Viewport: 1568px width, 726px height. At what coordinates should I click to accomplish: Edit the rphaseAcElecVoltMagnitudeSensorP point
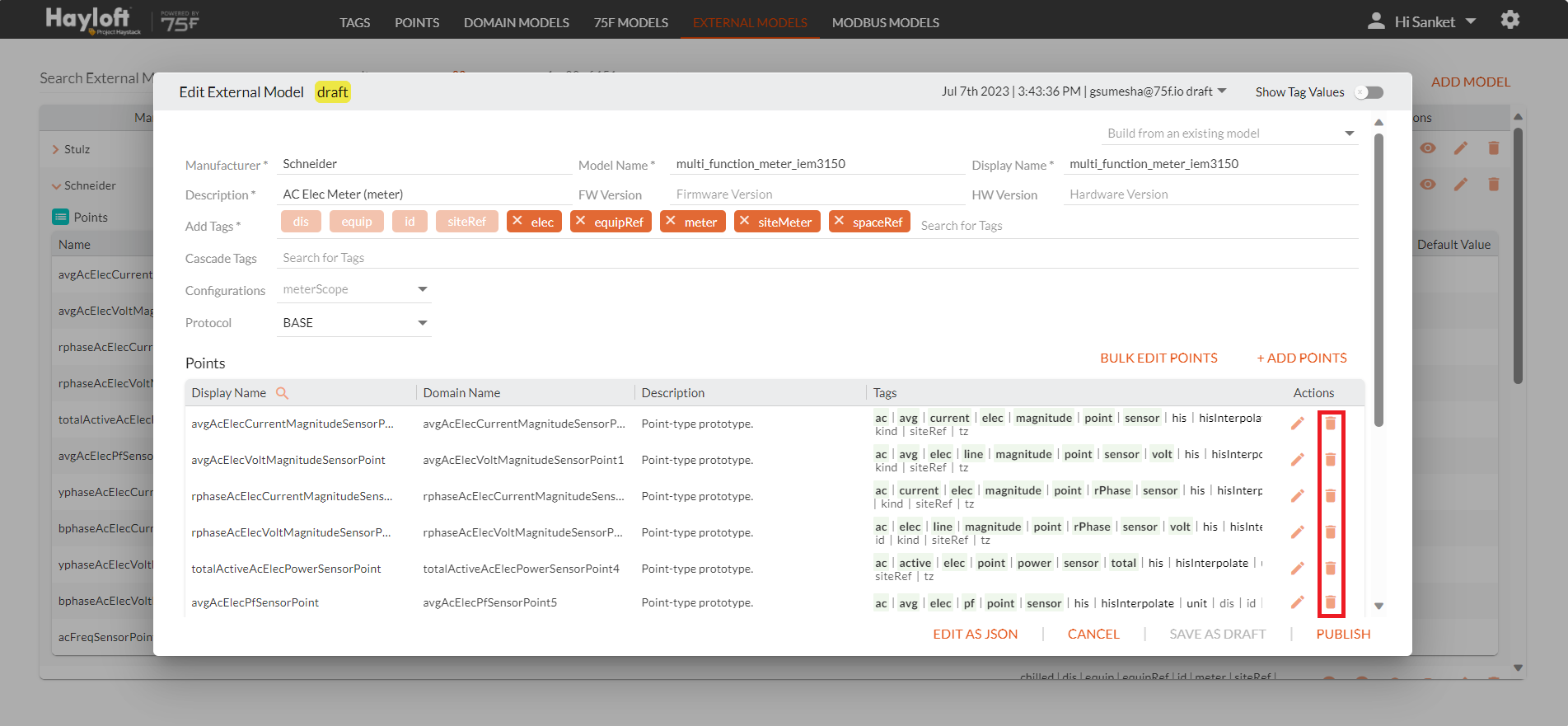1297,532
